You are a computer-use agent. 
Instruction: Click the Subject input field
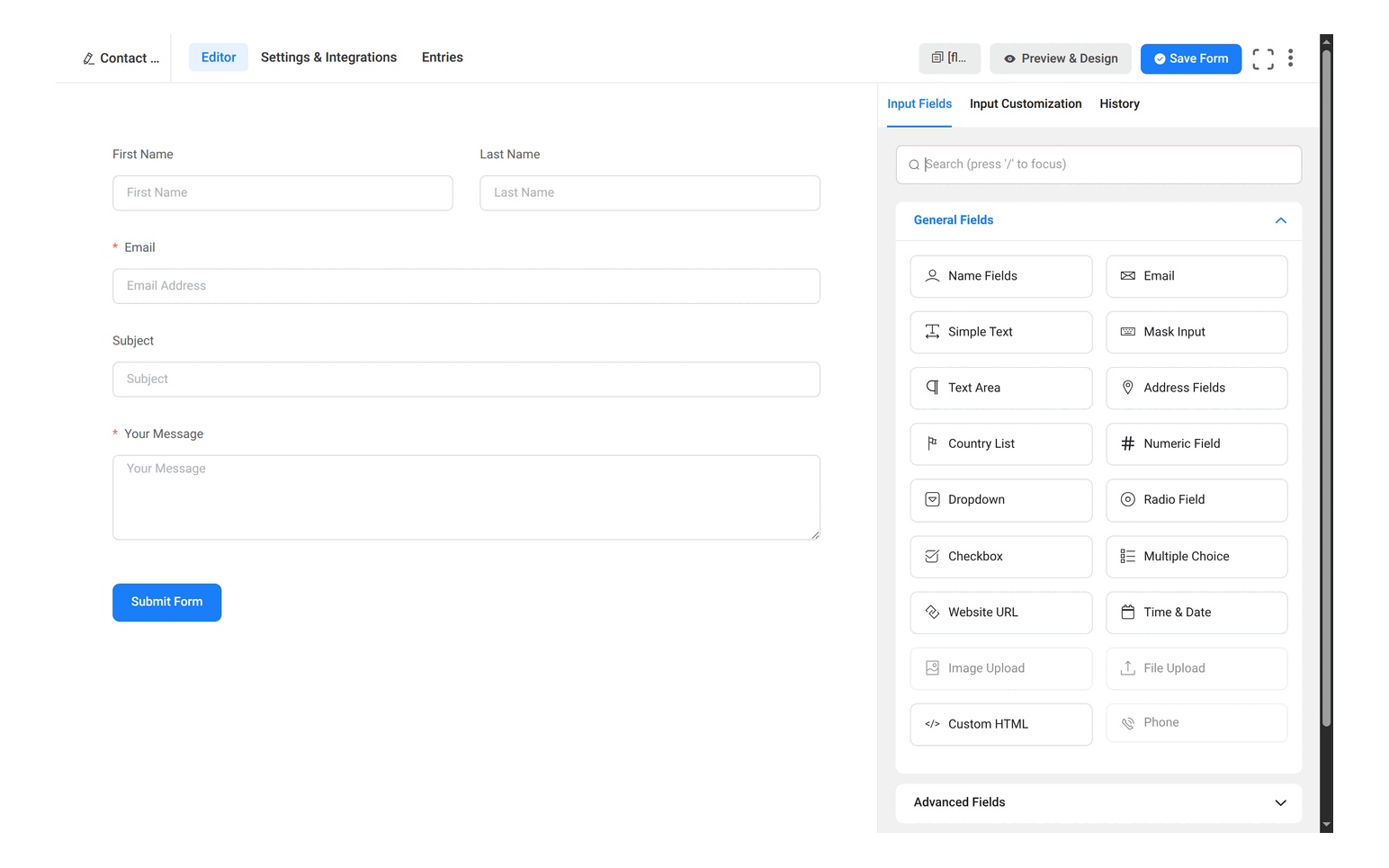(x=466, y=380)
